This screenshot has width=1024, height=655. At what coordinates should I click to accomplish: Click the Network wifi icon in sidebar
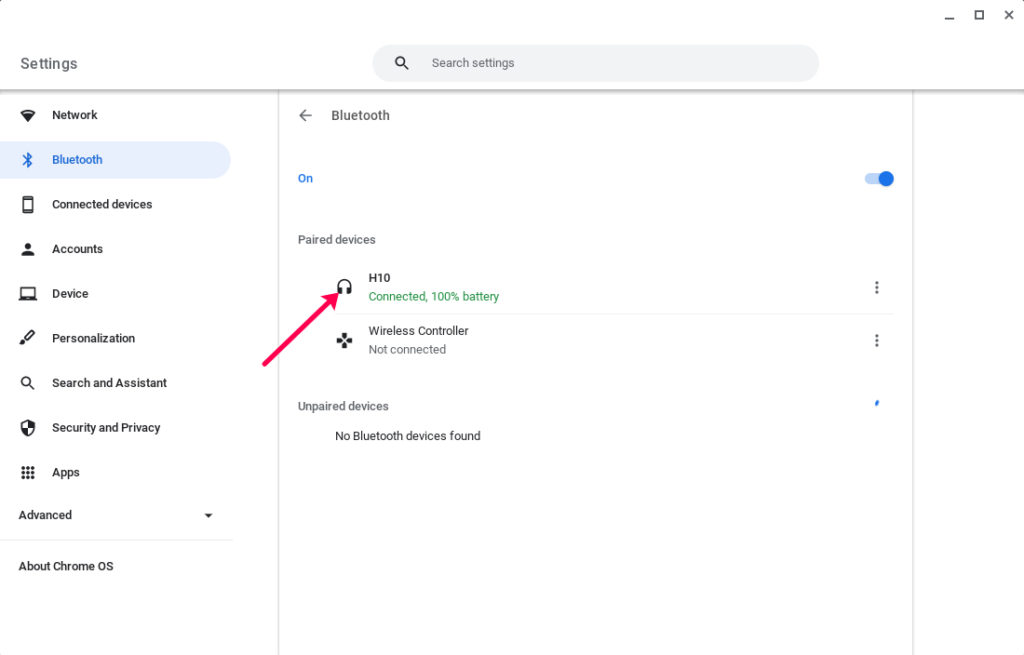[x=27, y=116]
